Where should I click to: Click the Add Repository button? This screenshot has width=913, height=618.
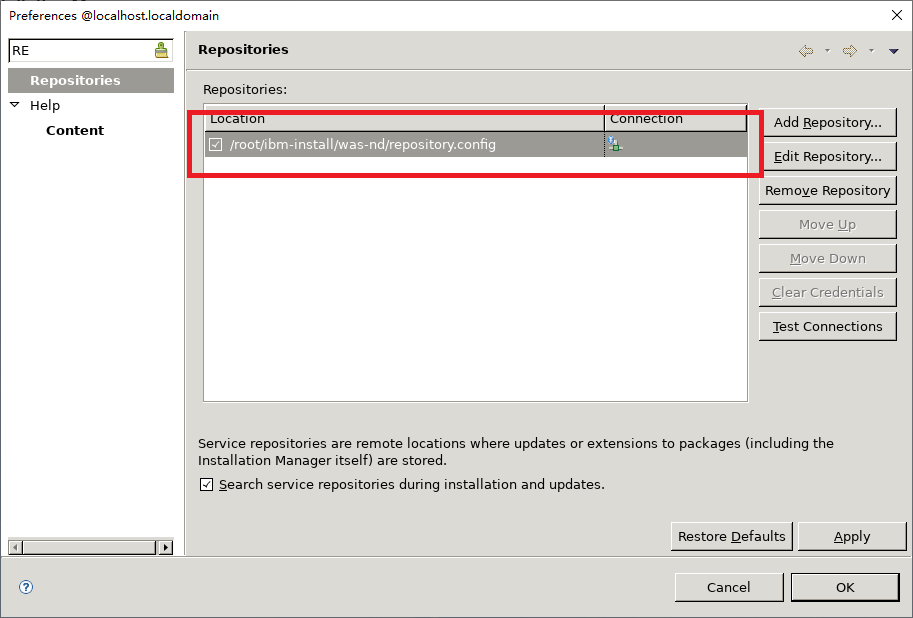tap(827, 122)
